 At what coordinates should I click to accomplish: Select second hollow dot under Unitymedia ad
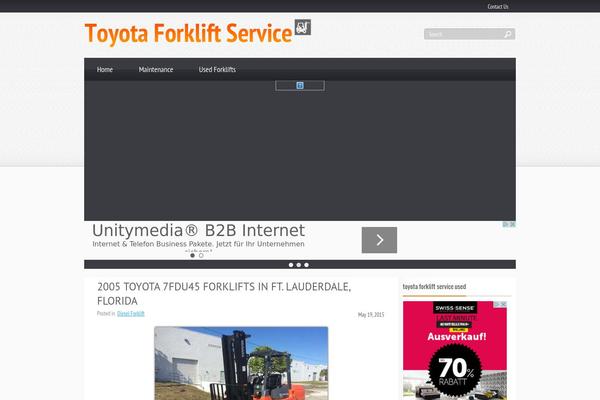[x=201, y=255]
